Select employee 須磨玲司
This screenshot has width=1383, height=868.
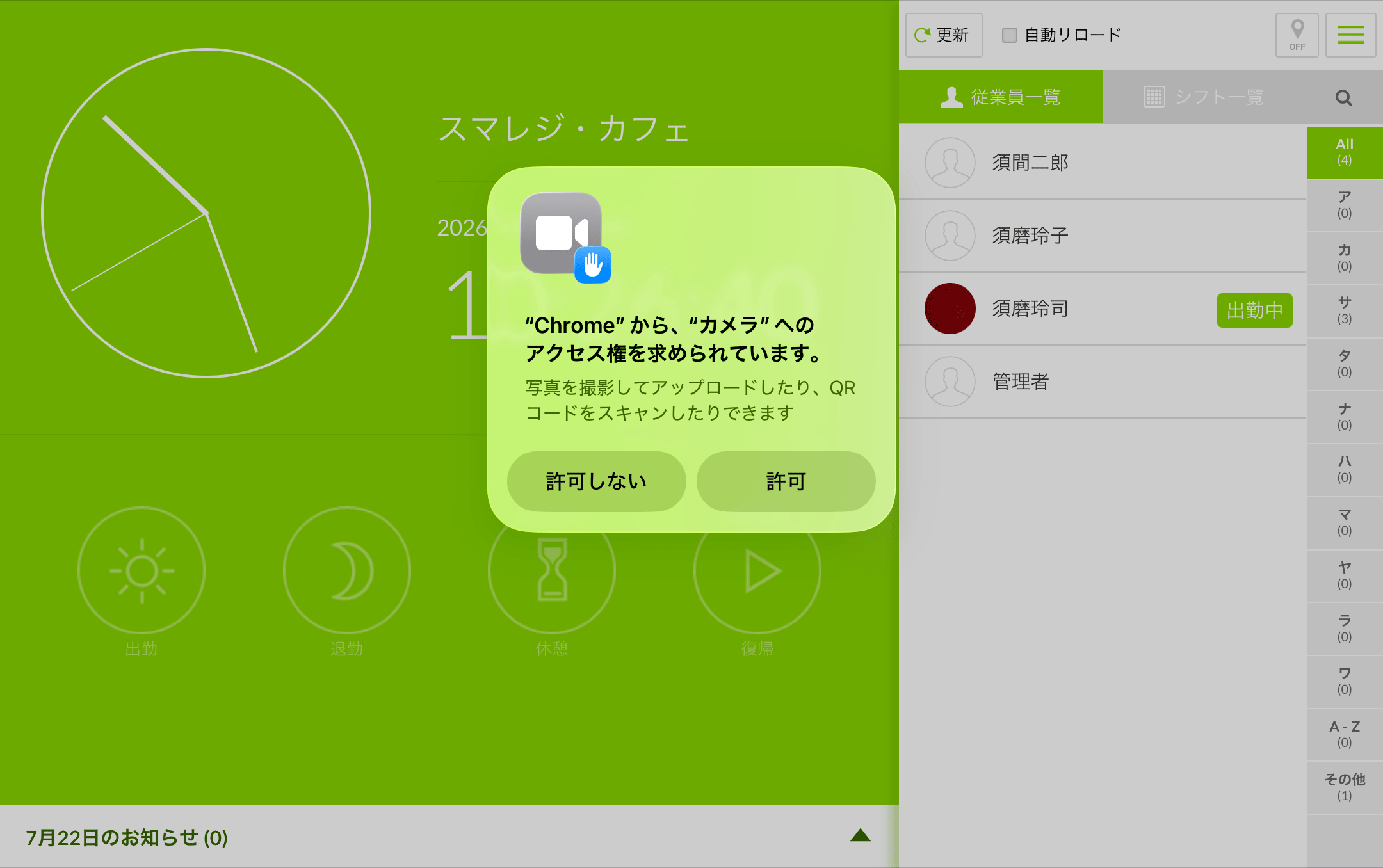pos(1102,309)
